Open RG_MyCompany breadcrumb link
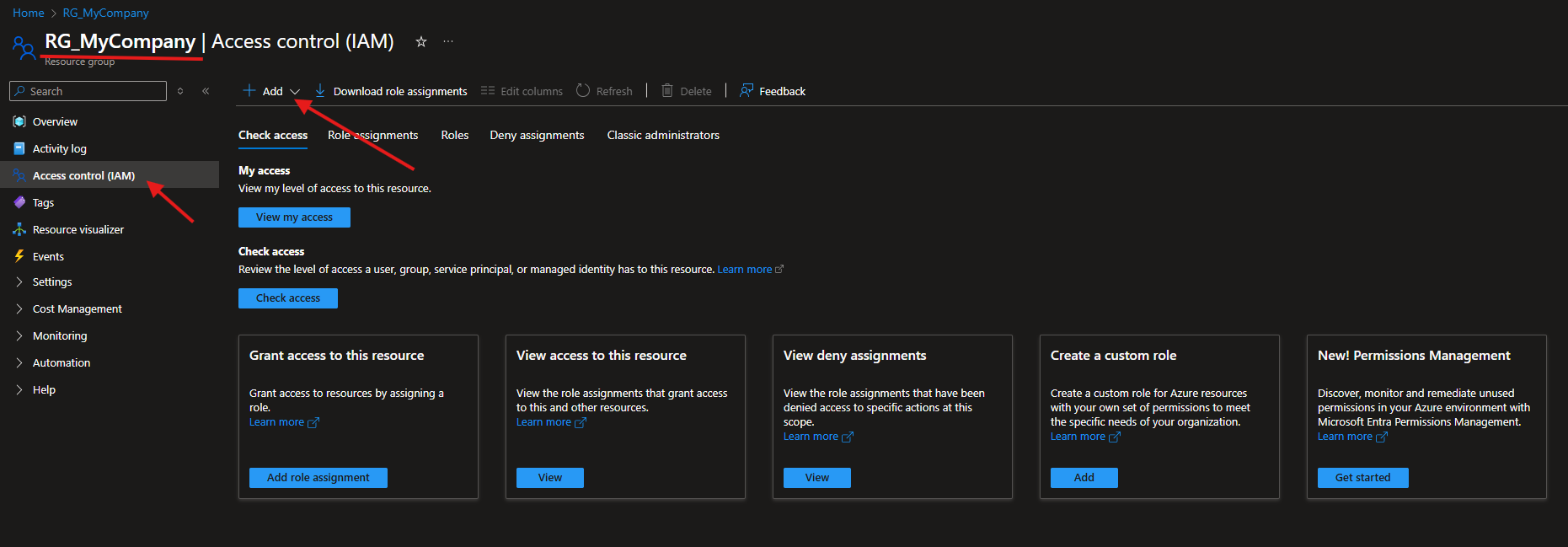Viewport: 1568px width, 547px height. pos(105,13)
